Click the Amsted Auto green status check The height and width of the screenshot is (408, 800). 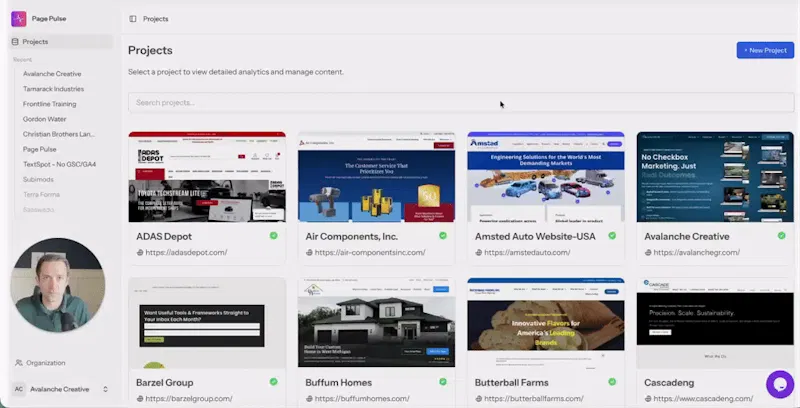tap(612, 236)
